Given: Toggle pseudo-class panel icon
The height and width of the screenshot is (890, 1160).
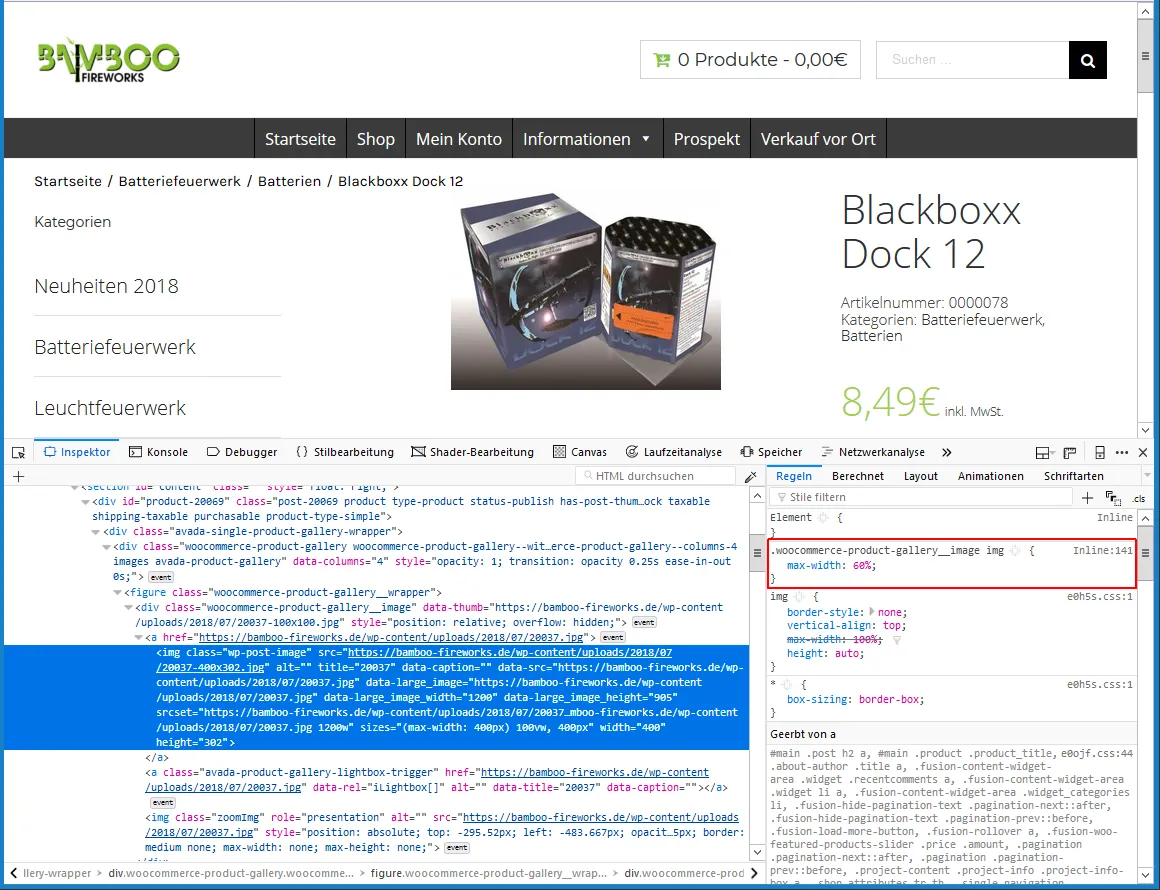Looking at the screenshot, I should pos(1113,498).
